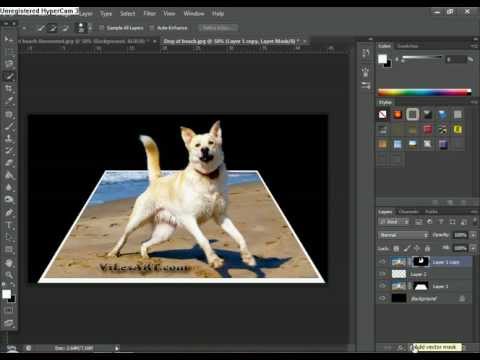Select the Path Selection tool
Screen dimensions: 480x360
click(x=9, y=237)
